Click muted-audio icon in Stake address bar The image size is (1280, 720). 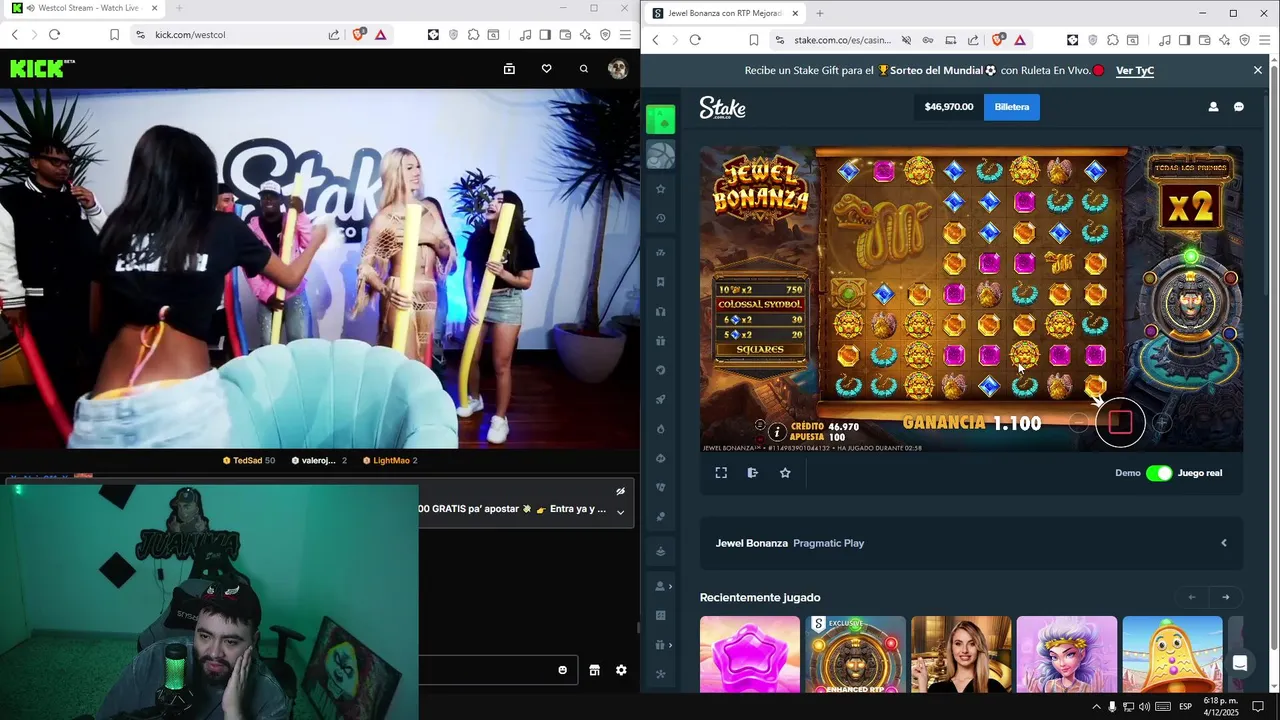906,40
